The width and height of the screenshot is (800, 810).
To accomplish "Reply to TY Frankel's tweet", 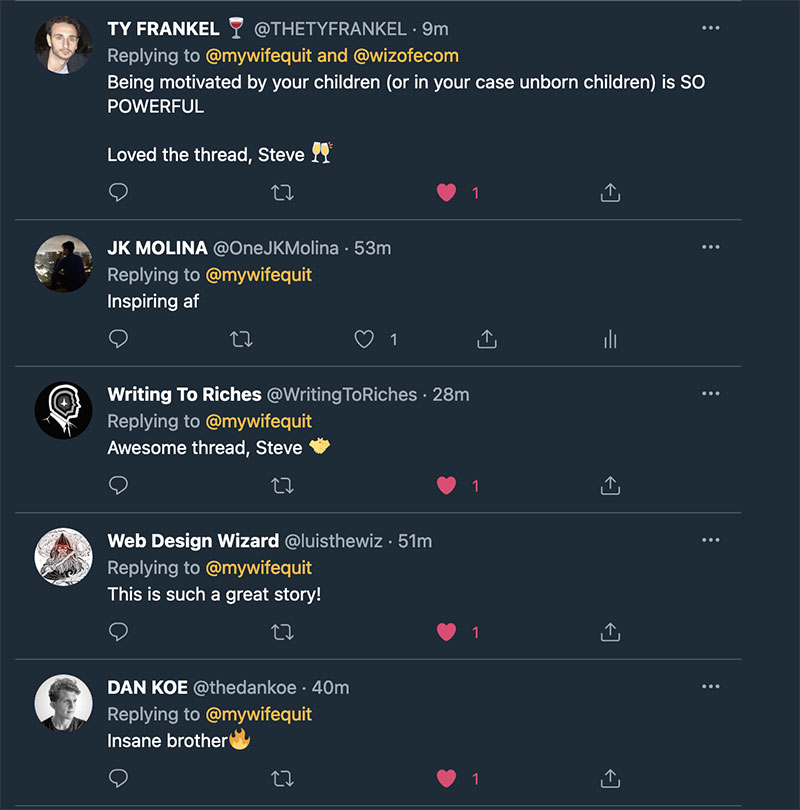I will pyautogui.click(x=118, y=192).
